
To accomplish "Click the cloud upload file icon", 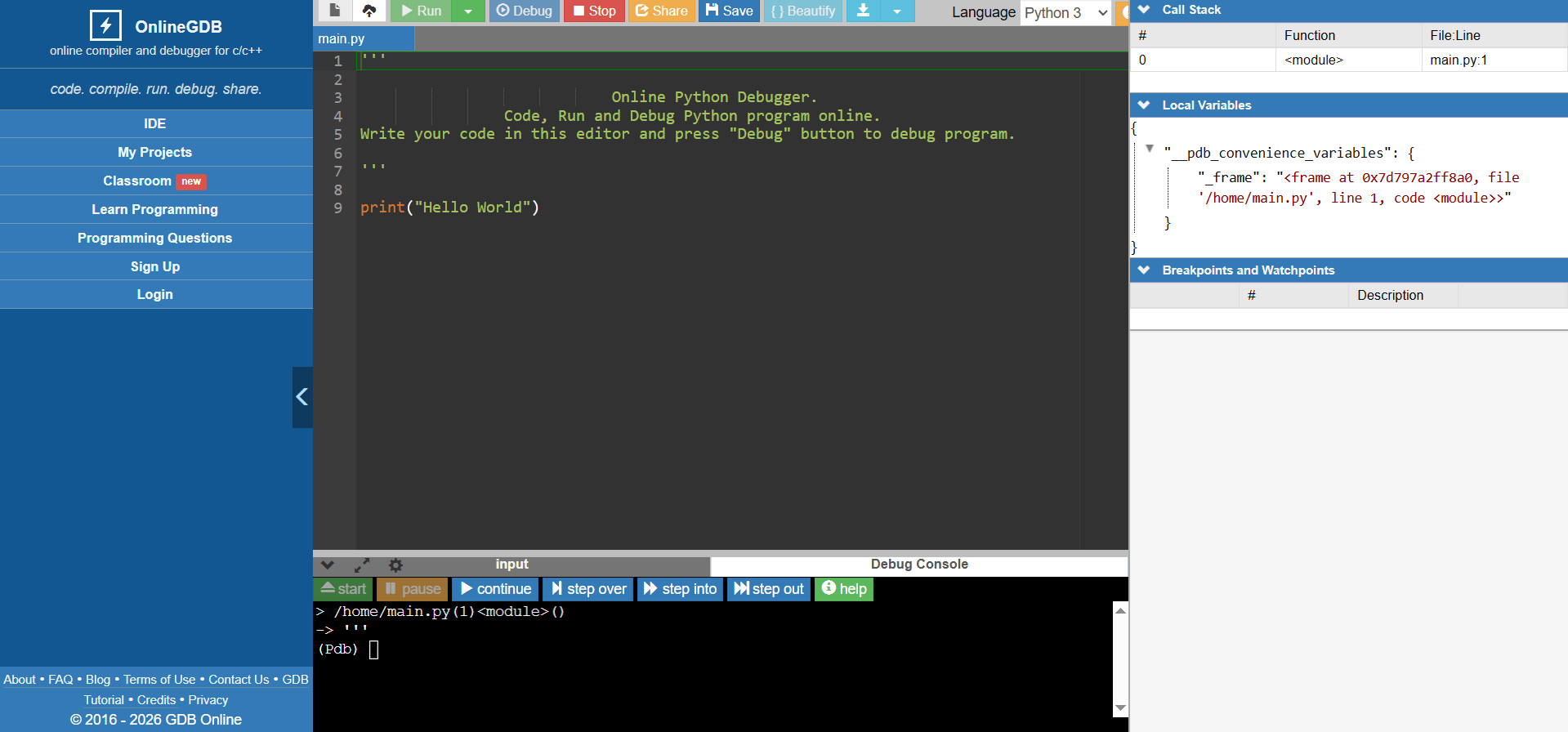I will click(x=369, y=11).
